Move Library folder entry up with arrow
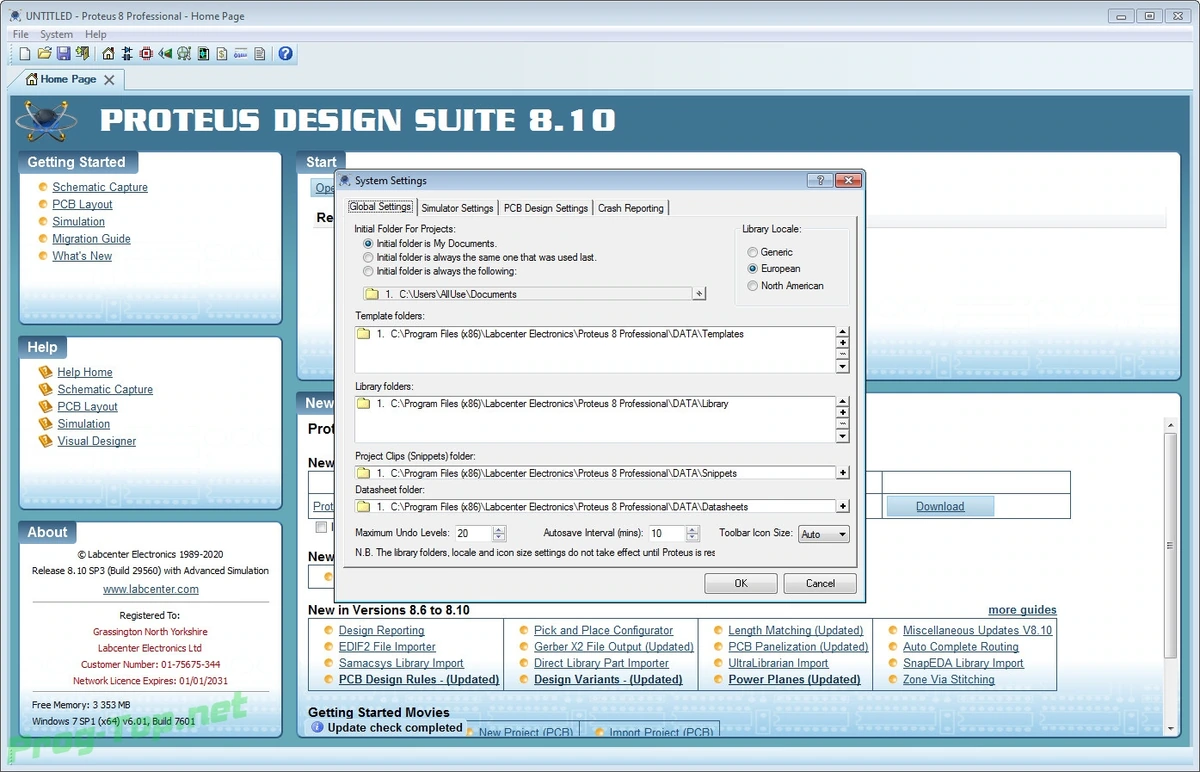The image size is (1200, 772). pos(843,401)
